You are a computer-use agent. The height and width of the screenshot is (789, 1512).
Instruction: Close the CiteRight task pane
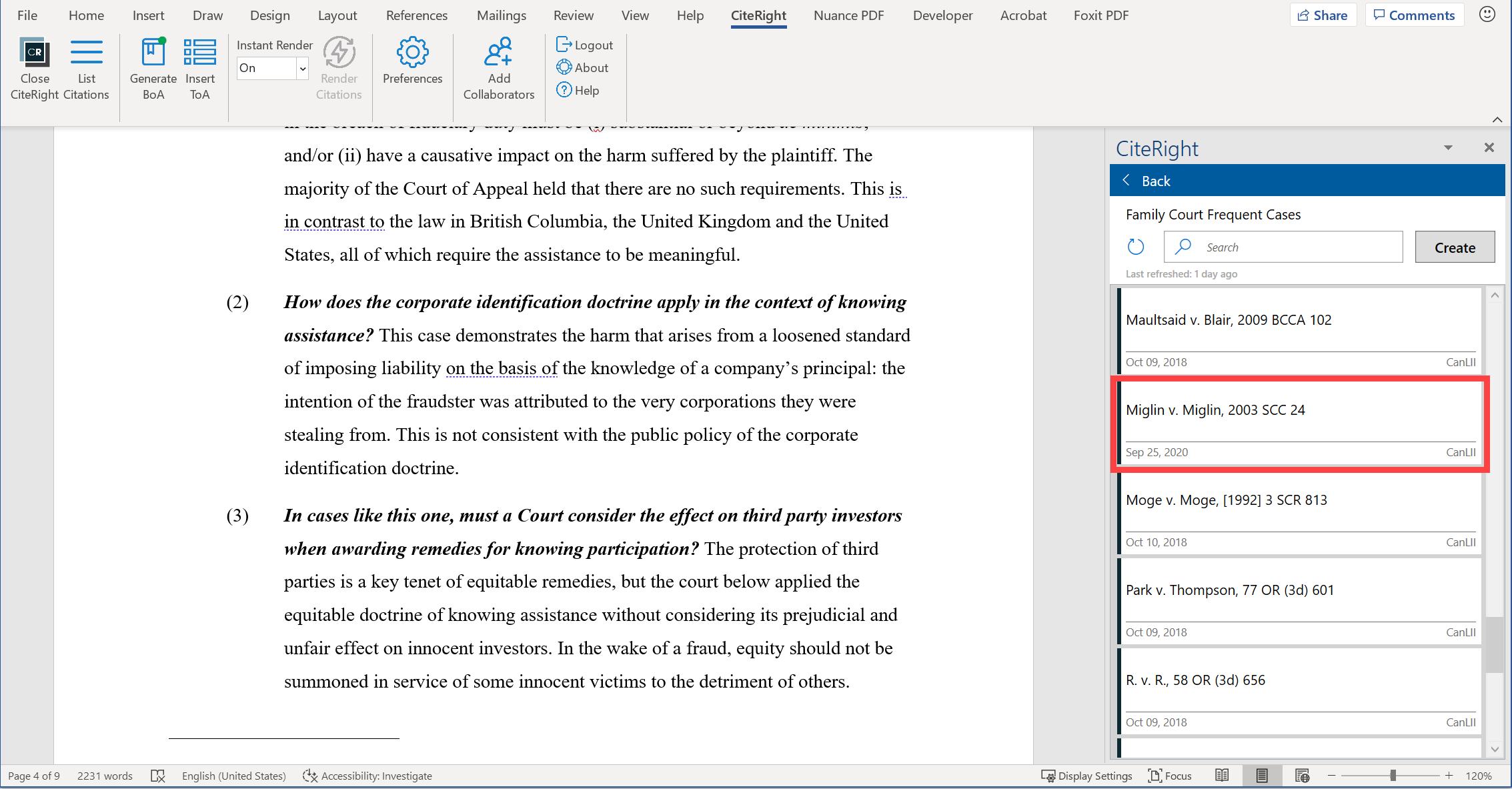pos(1489,147)
